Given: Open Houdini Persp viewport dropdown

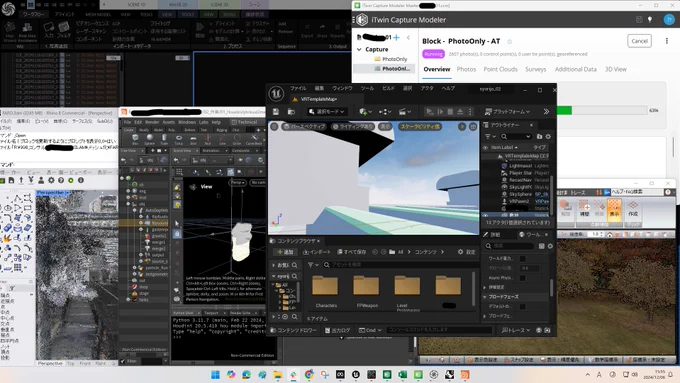Looking at the screenshot, I should pos(237,183).
